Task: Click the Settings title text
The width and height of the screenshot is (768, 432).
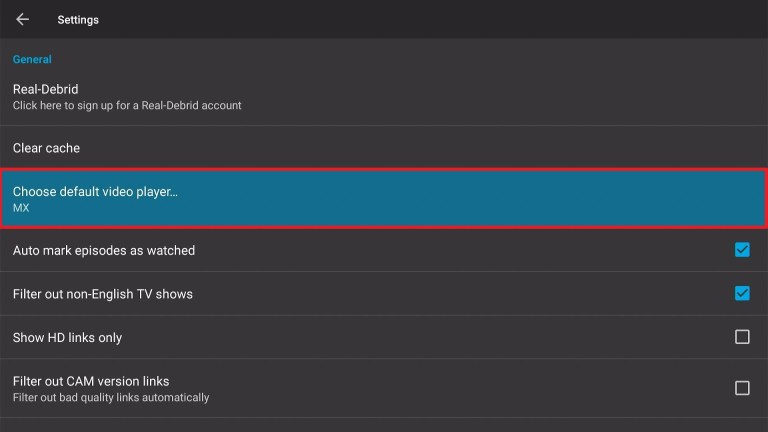Action: pos(78,20)
